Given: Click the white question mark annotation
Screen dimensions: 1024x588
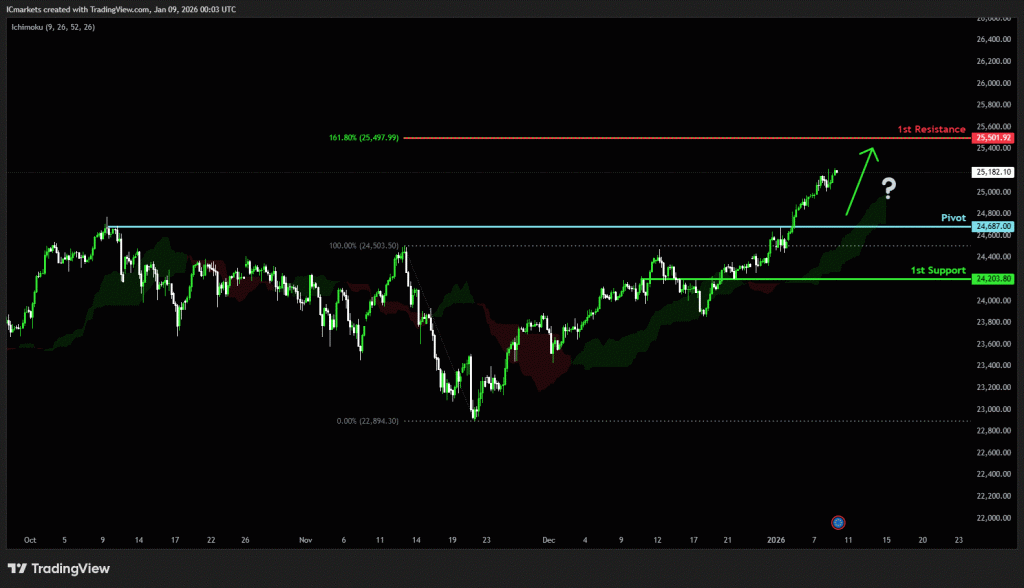Looking at the screenshot, I should click(x=887, y=187).
